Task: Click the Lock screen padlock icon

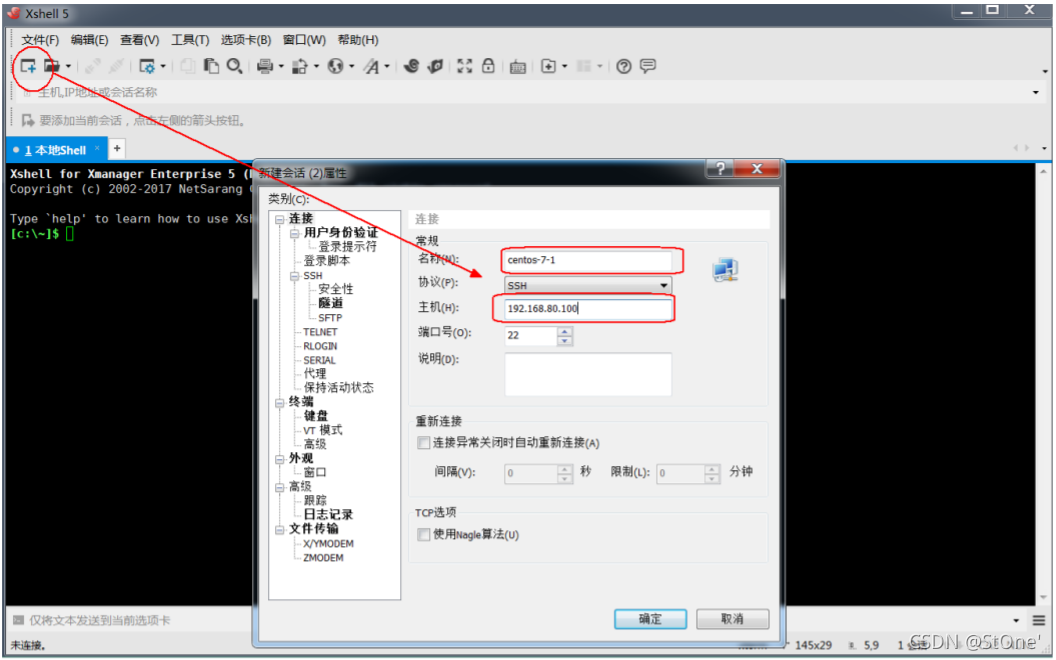Action: coord(488,66)
